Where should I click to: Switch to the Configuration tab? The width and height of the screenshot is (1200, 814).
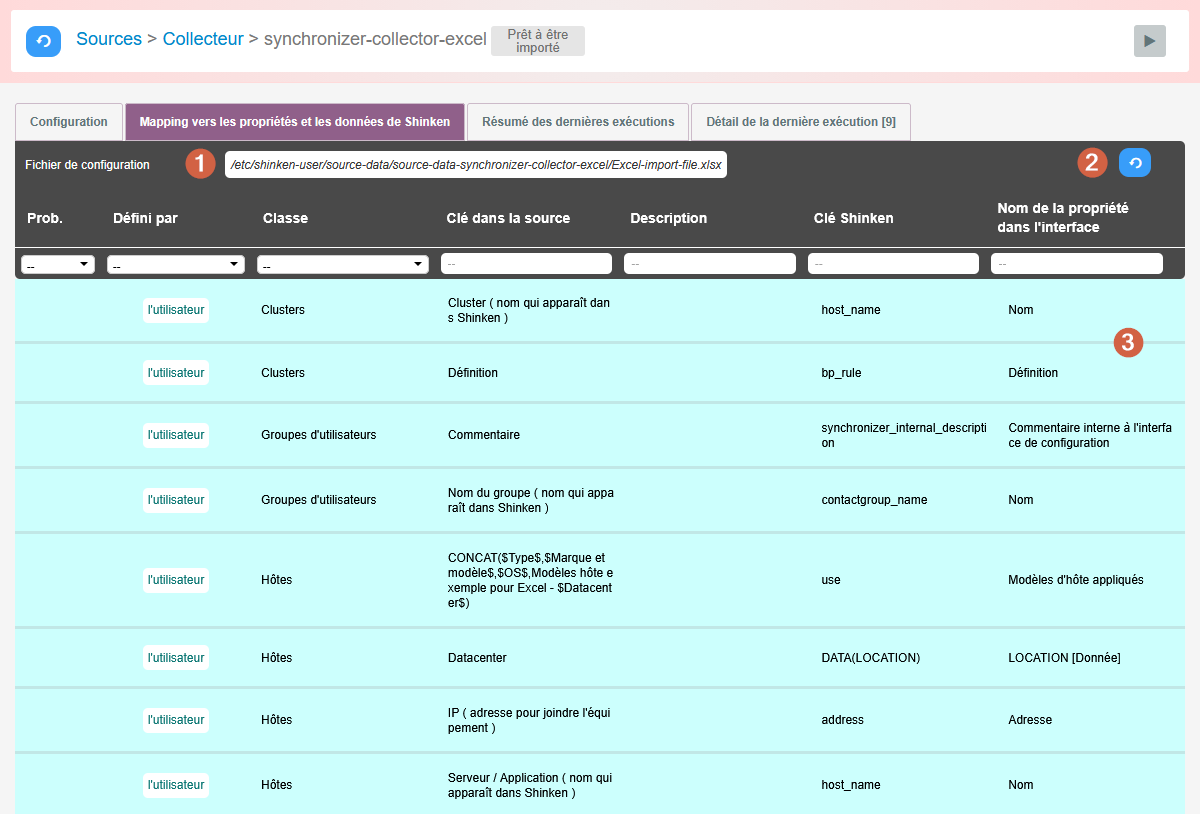pos(69,122)
